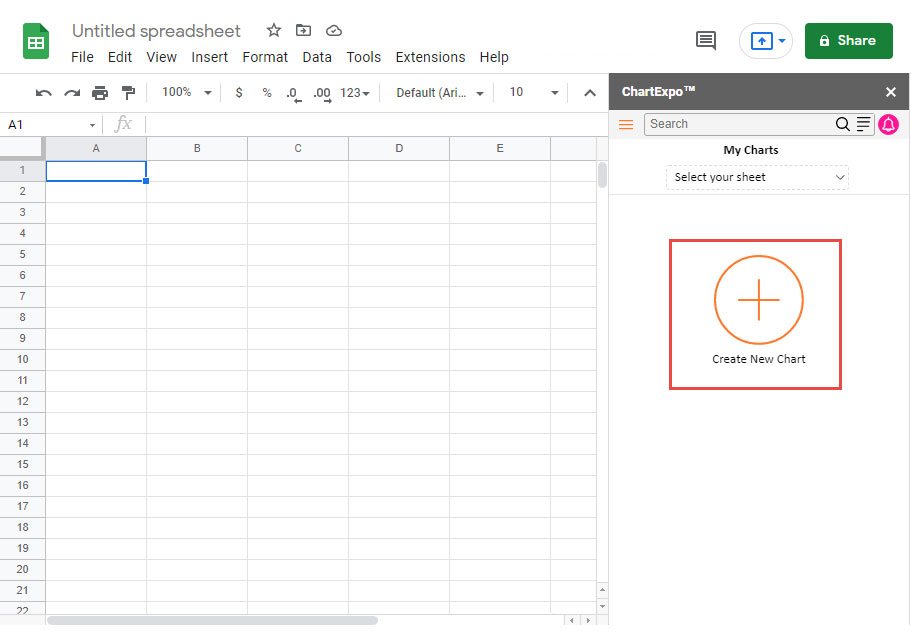Open the Extensions menu

coord(430,57)
